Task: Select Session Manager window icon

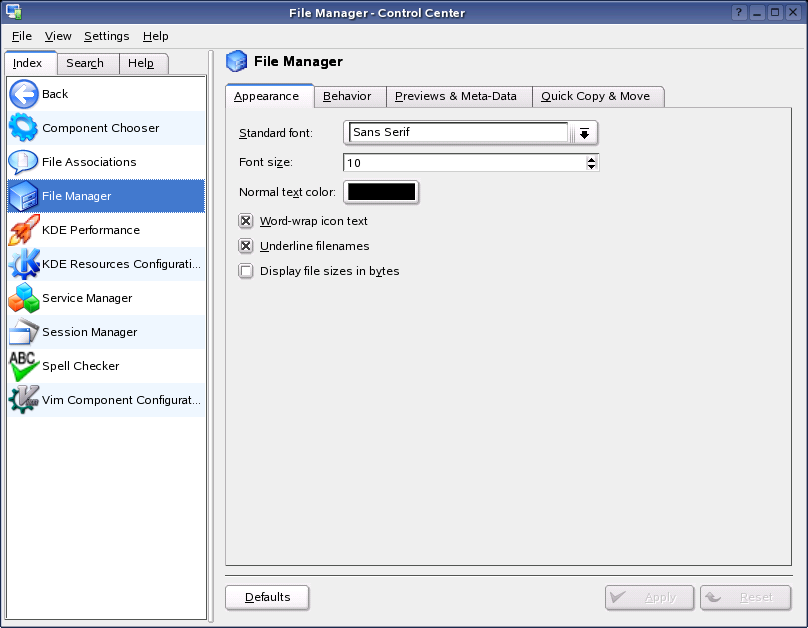Action: [24, 332]
